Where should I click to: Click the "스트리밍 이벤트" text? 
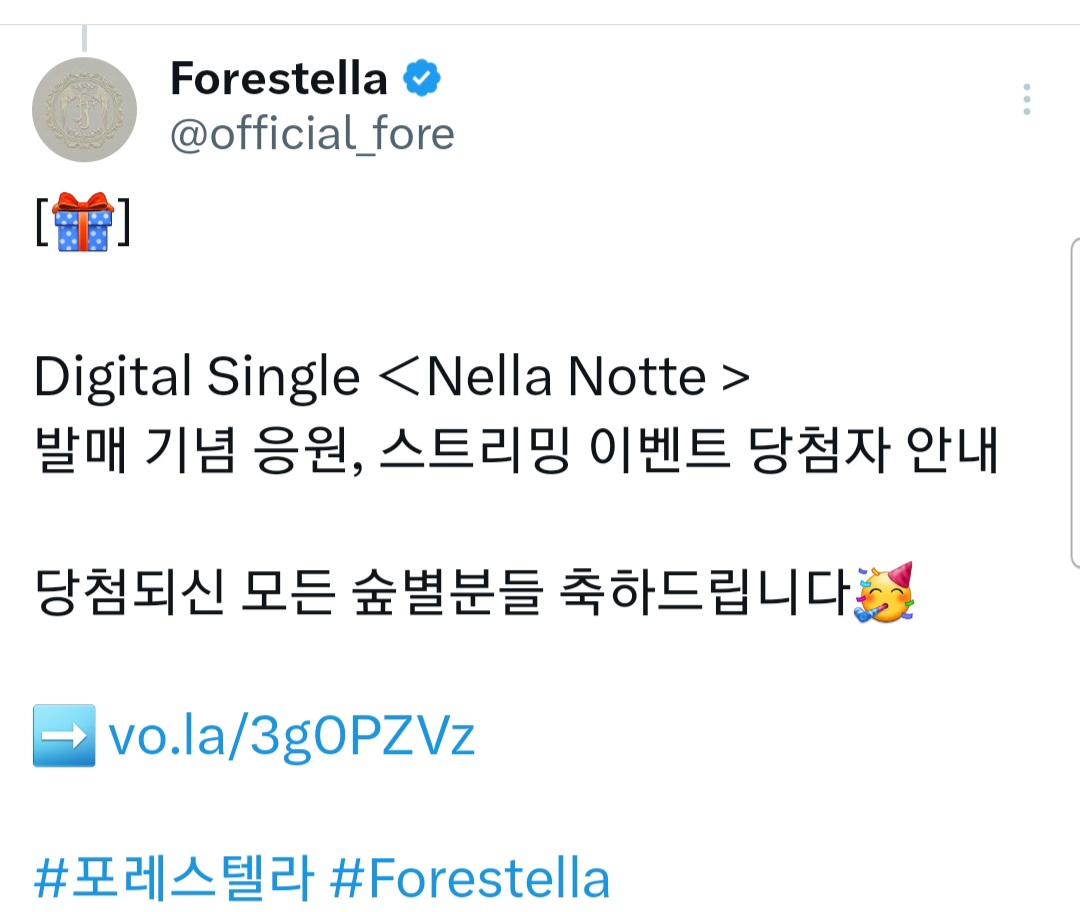(549, 452)
